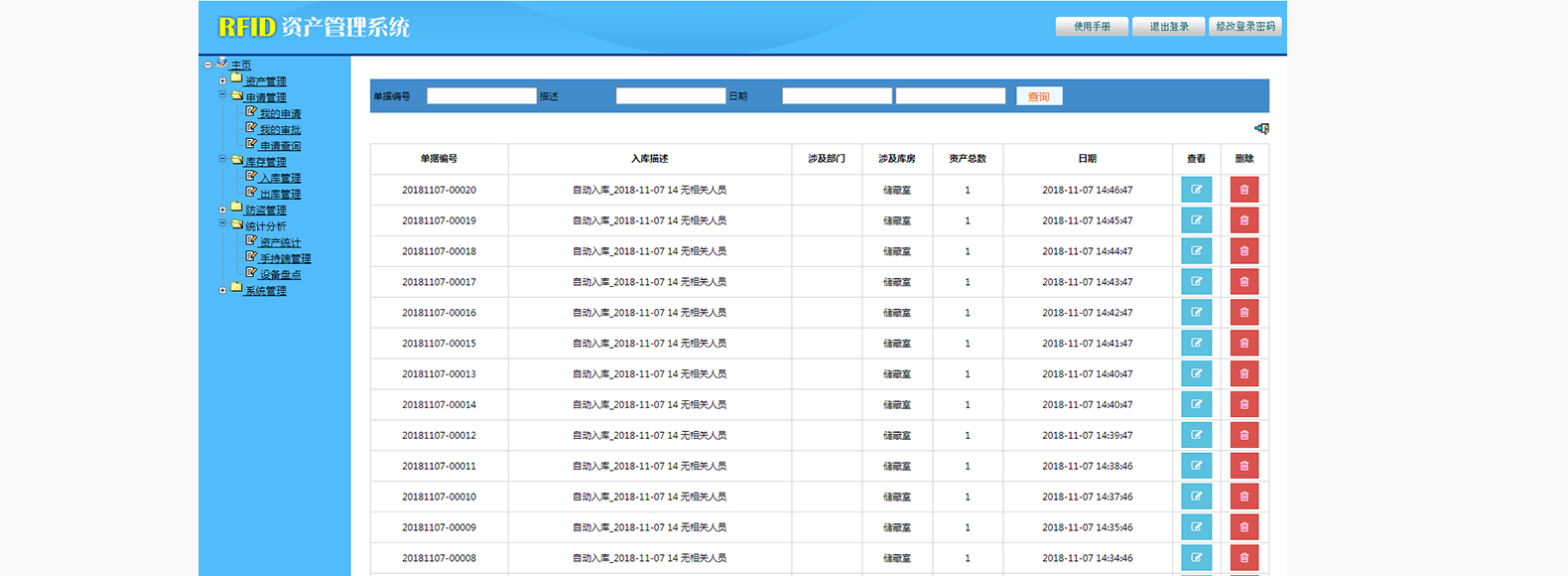Open the 使用手册 user manual
The image size is (1568, 576).
pos(1092,27)
